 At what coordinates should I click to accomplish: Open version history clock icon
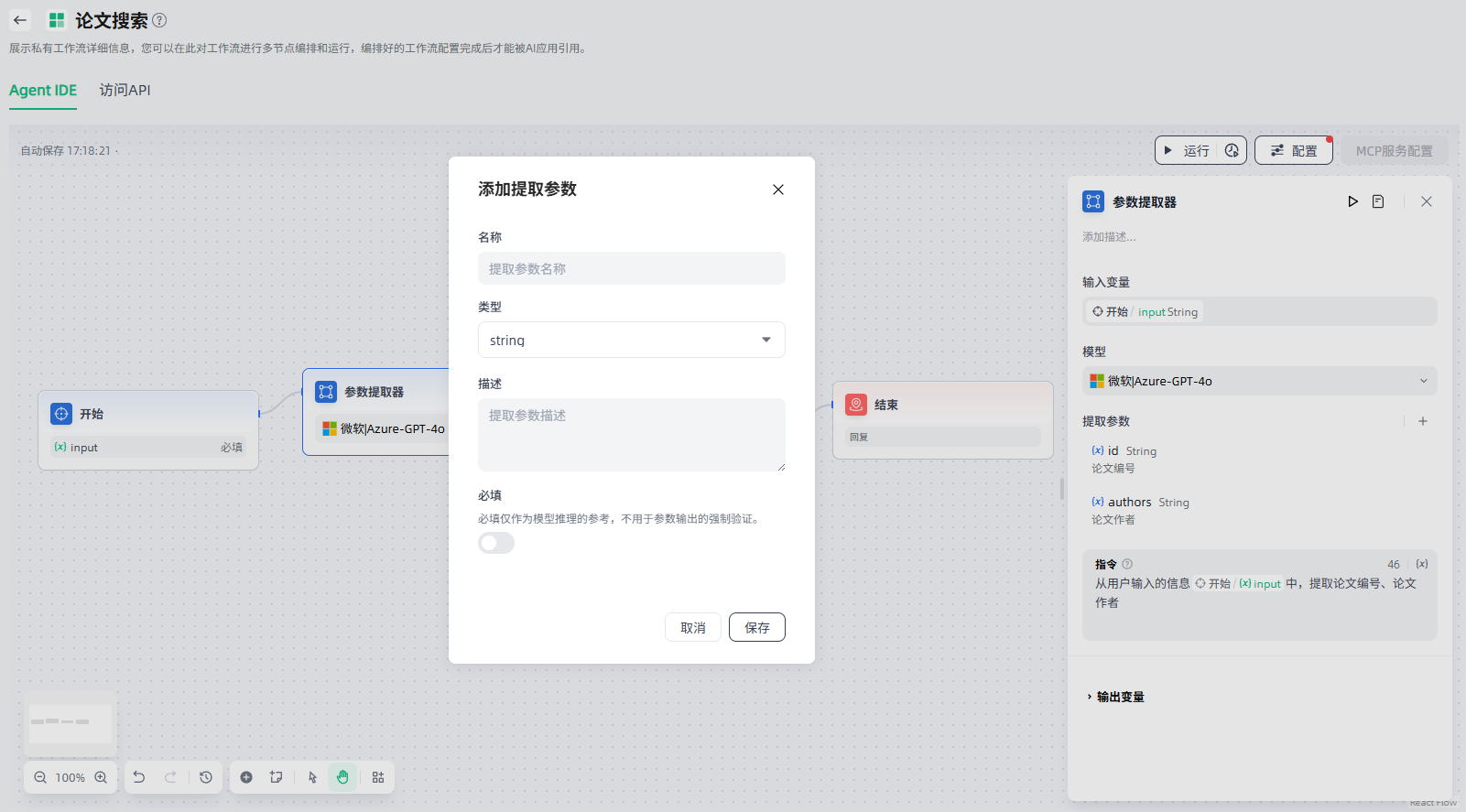(206, 777)
